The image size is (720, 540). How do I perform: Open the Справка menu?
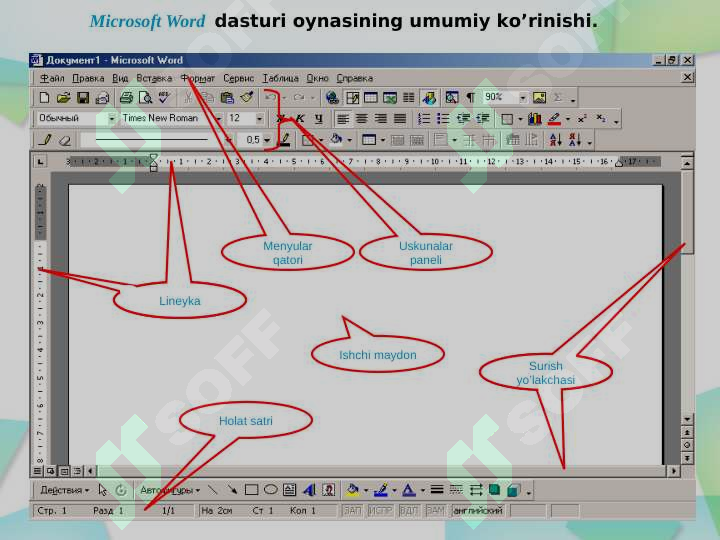tap(354, 78)
